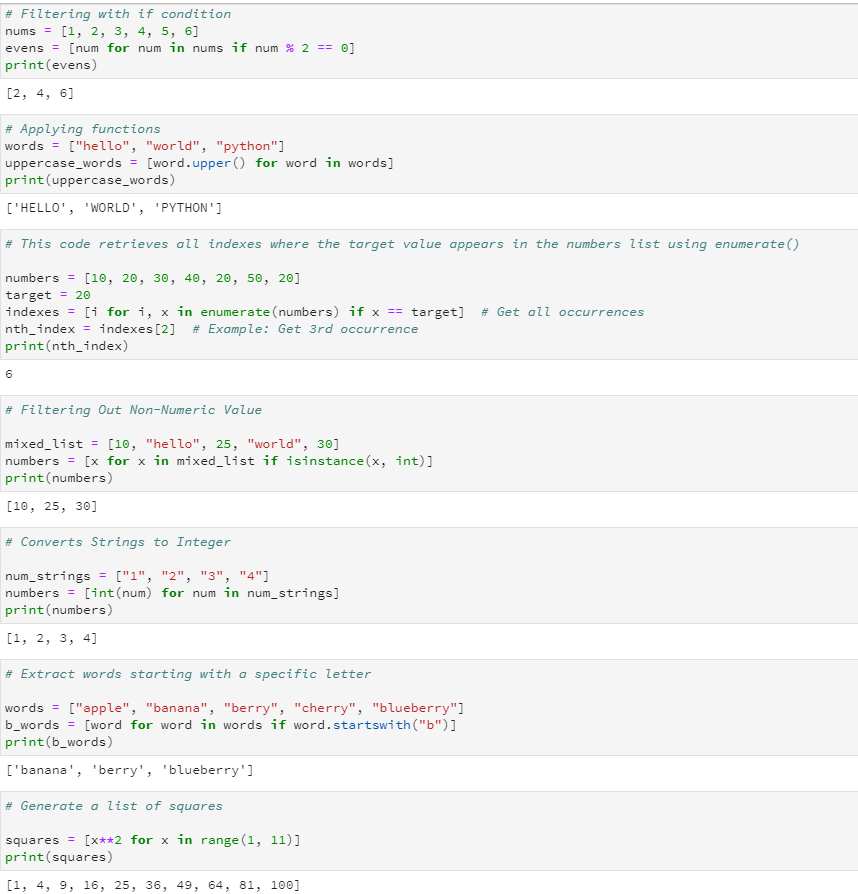Click the [10, 25, 30] output

[52, 506]
